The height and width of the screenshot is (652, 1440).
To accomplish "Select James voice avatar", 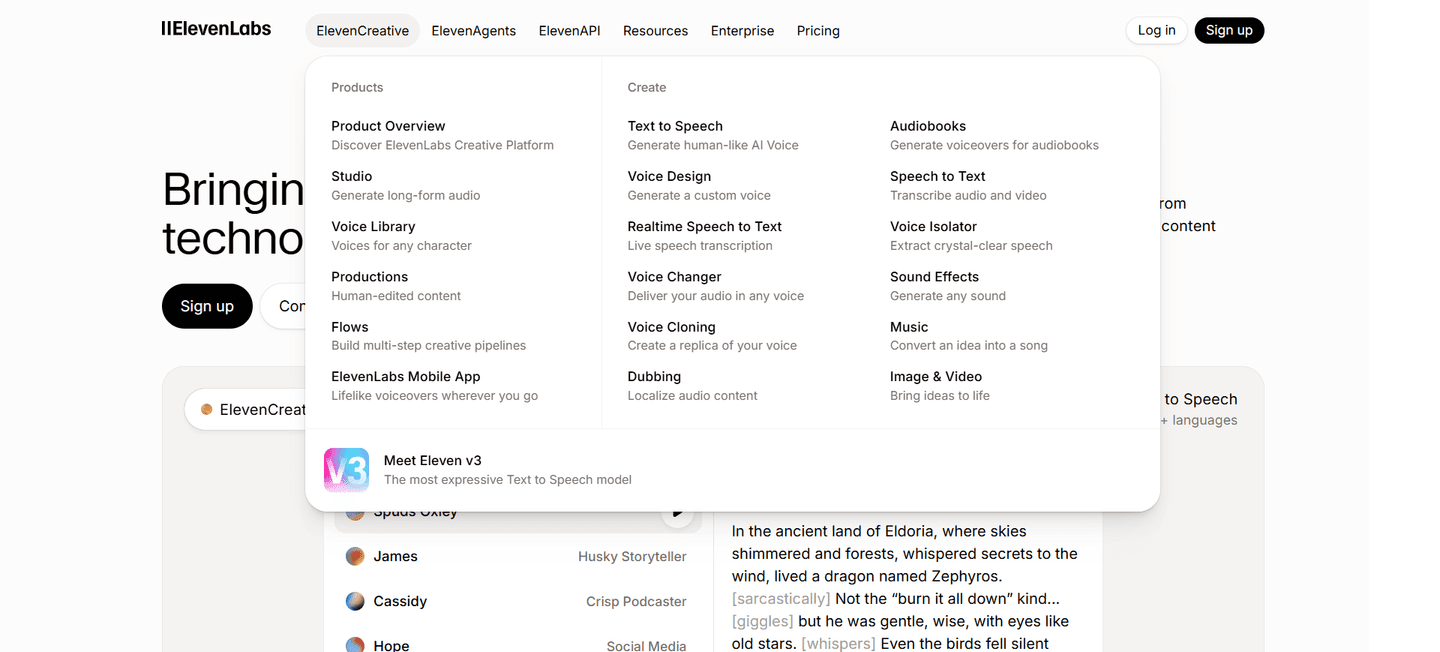I will [x=355, y=556].
